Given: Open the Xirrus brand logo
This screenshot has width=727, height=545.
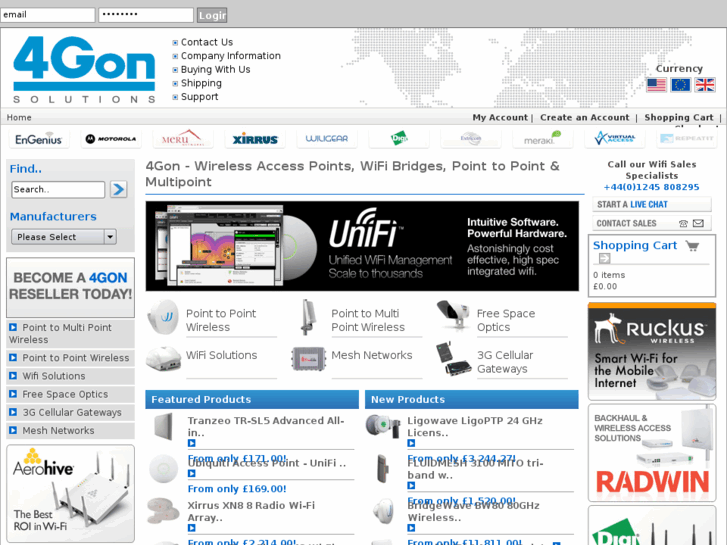Looking at the screenshot, I should (x=255, y=139).
